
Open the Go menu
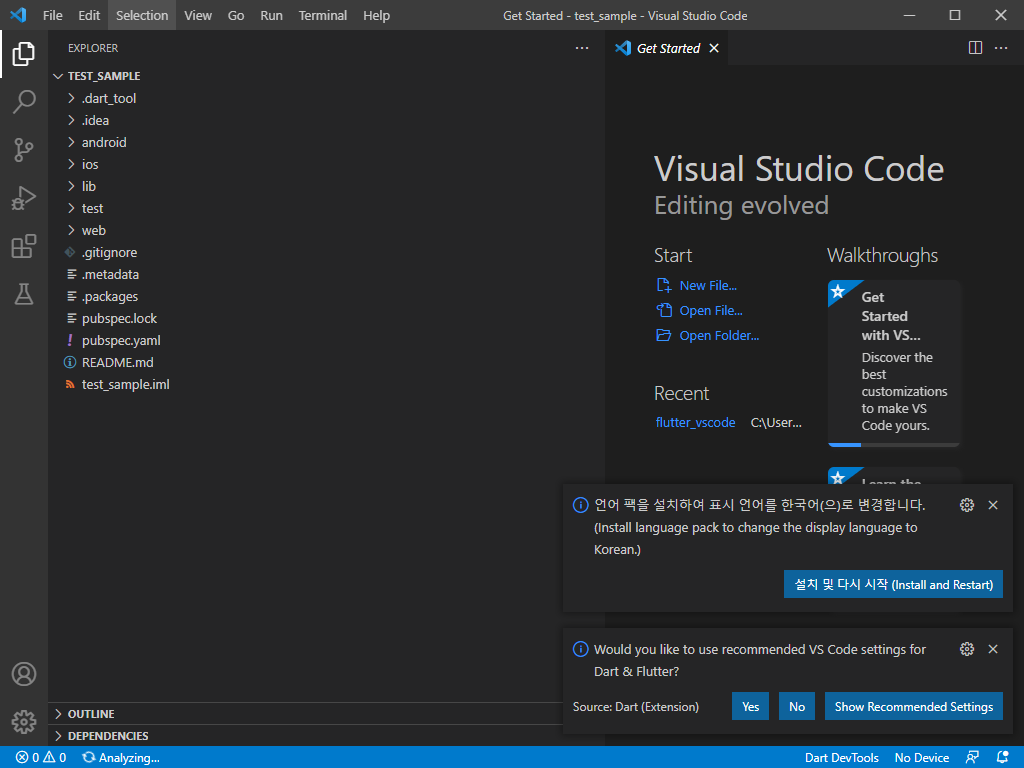[236, 15]
